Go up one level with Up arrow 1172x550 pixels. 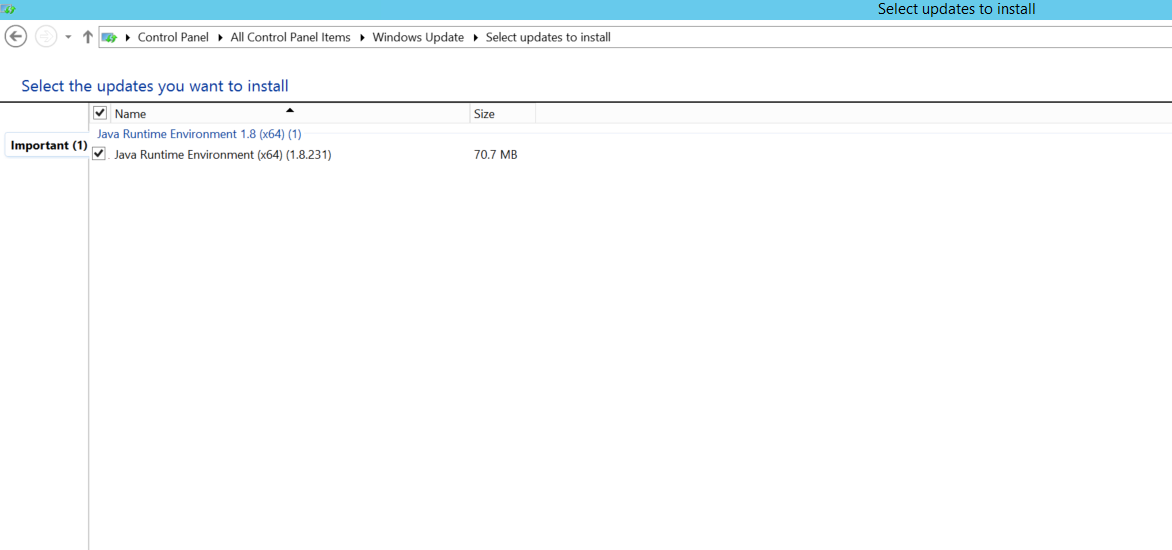tap(87, 37)
